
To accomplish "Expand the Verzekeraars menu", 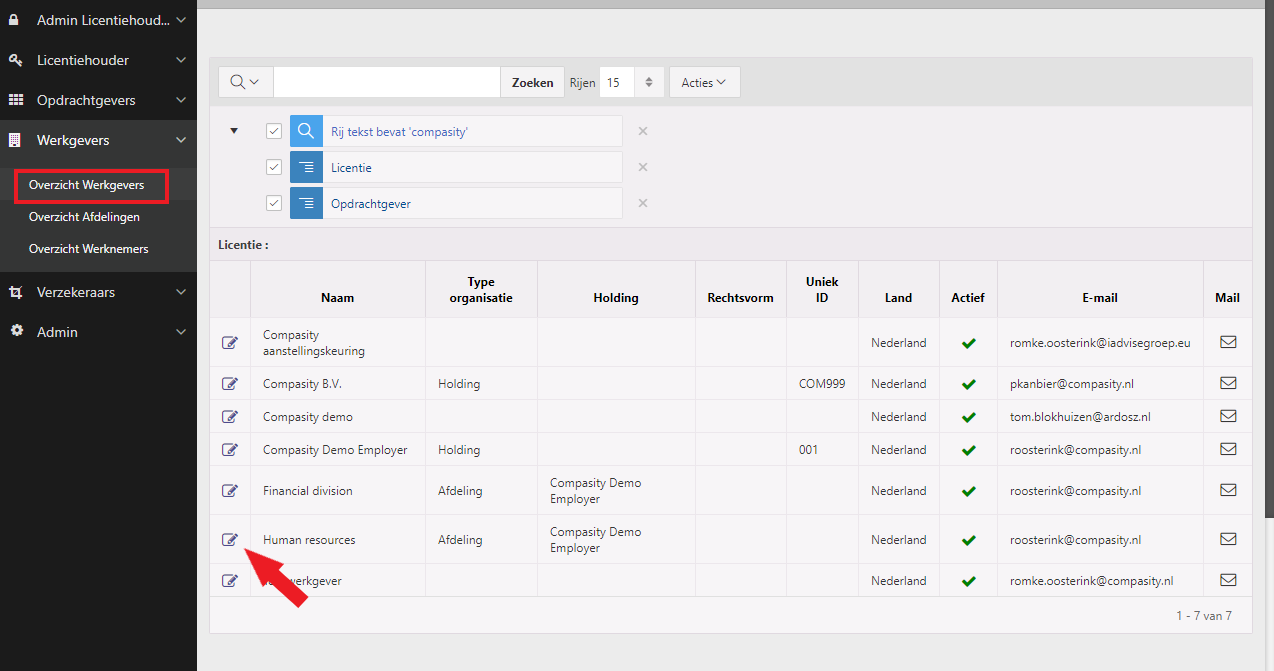I will tap(181, 292).
